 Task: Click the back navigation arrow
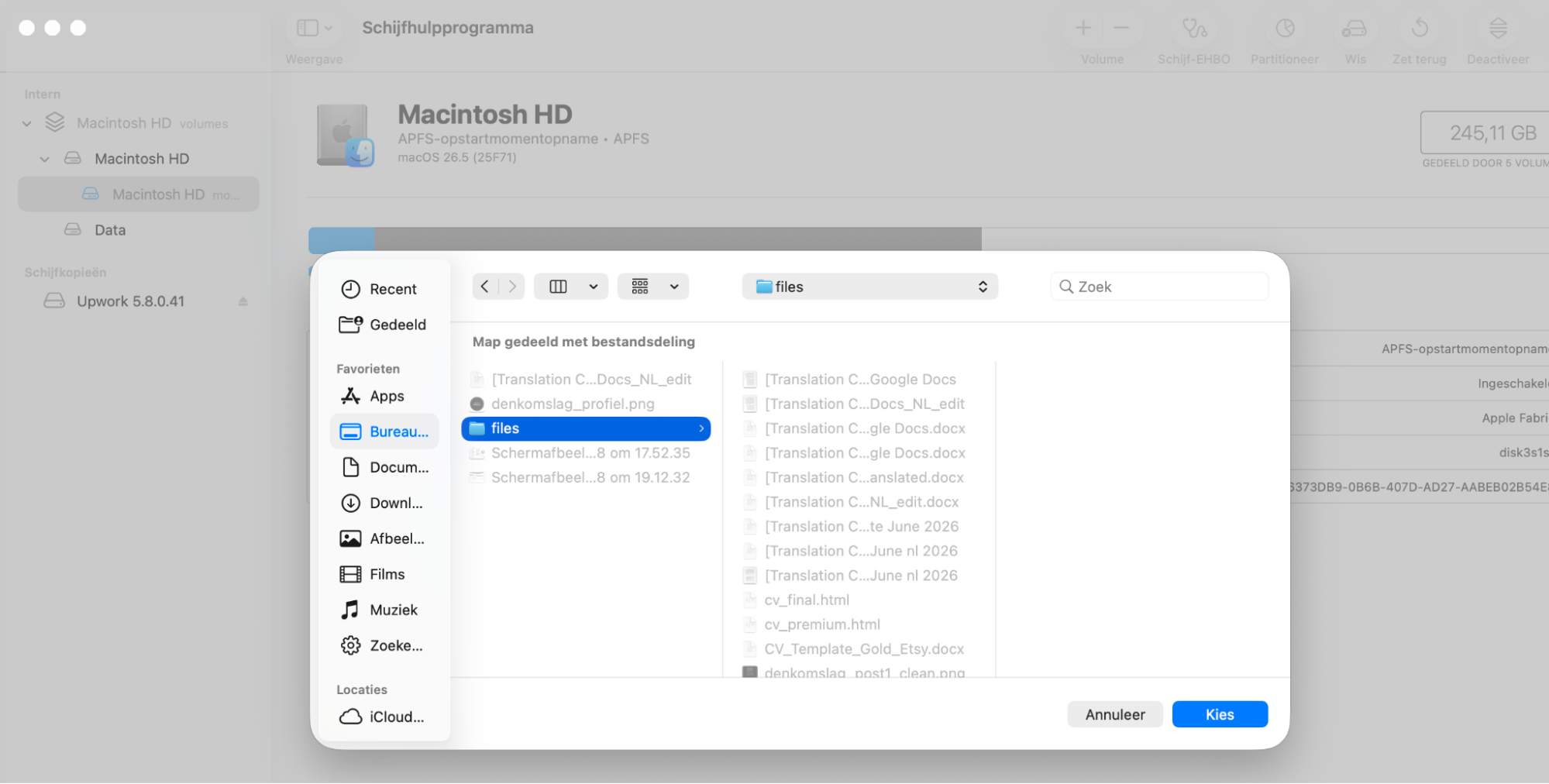[x=485, y=287]
